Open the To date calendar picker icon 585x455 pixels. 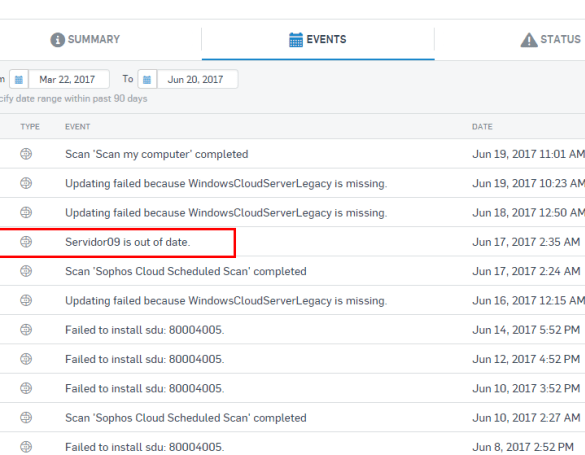tap(147, 79)
